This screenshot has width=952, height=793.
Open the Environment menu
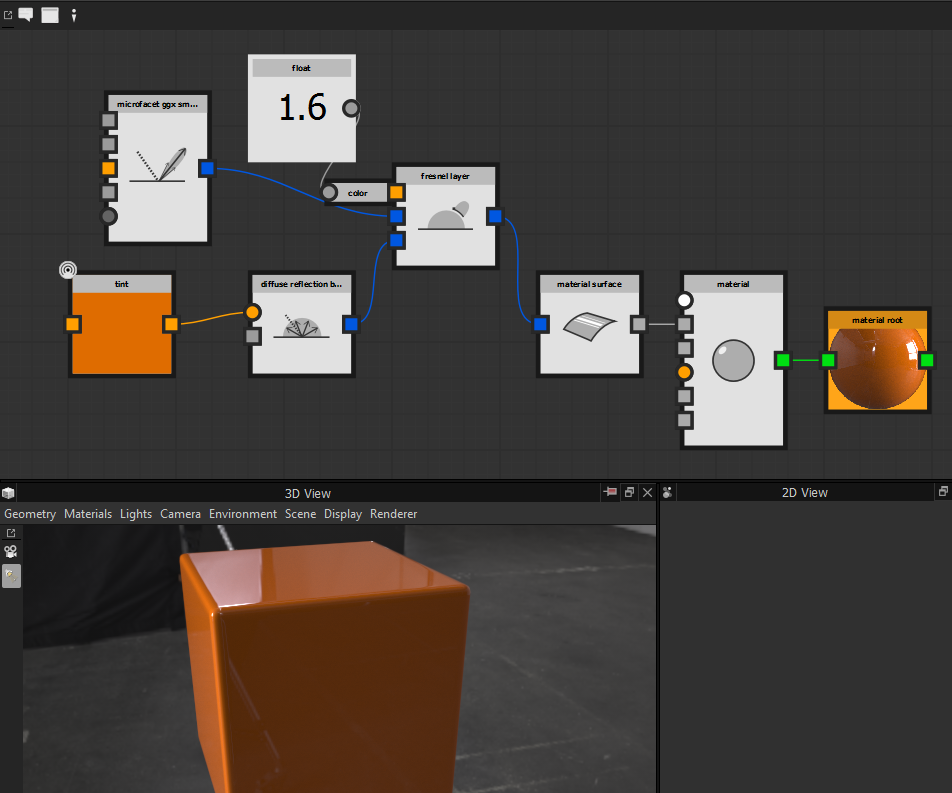243,513
